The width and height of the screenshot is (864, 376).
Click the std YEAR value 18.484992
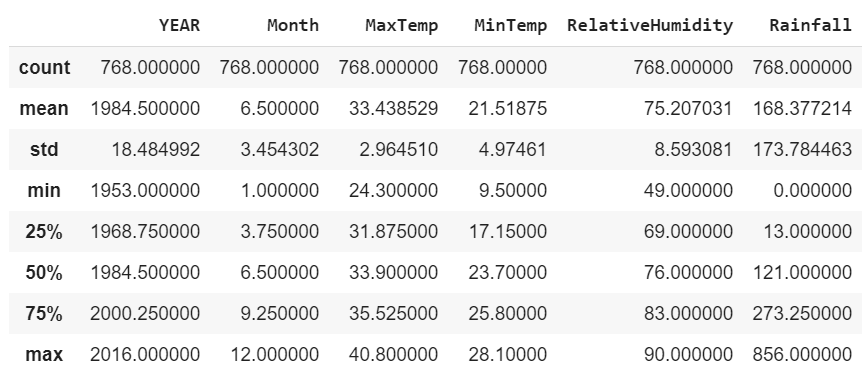pyautogui.click(x=155, y=149)
